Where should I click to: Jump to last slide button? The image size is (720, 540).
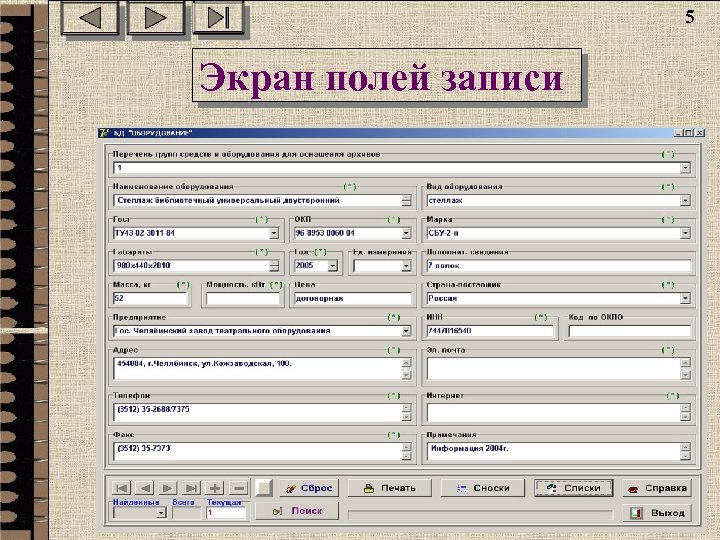(x=218, y=17)
